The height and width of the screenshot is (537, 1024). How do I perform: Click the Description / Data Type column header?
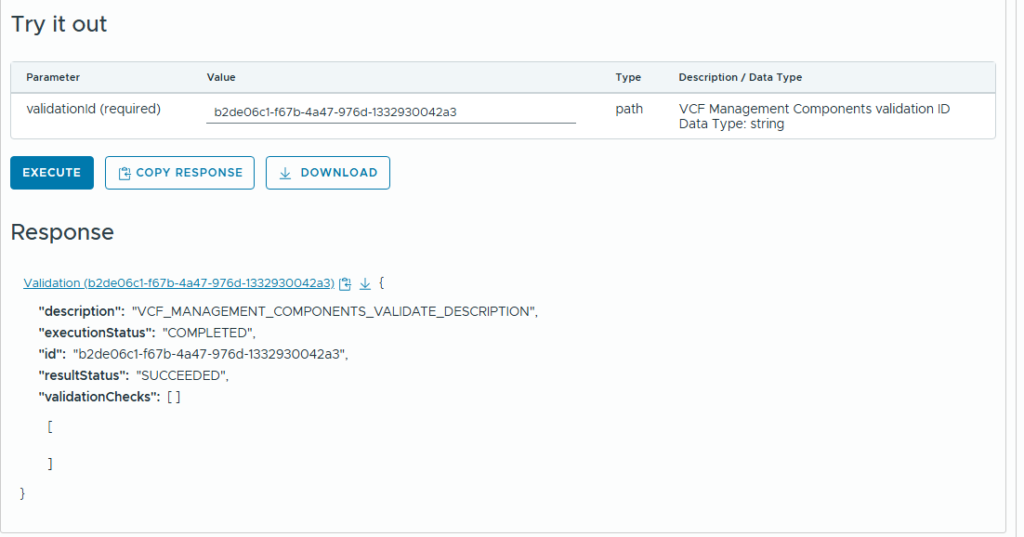pyautogui.click(x=740, y=77)
